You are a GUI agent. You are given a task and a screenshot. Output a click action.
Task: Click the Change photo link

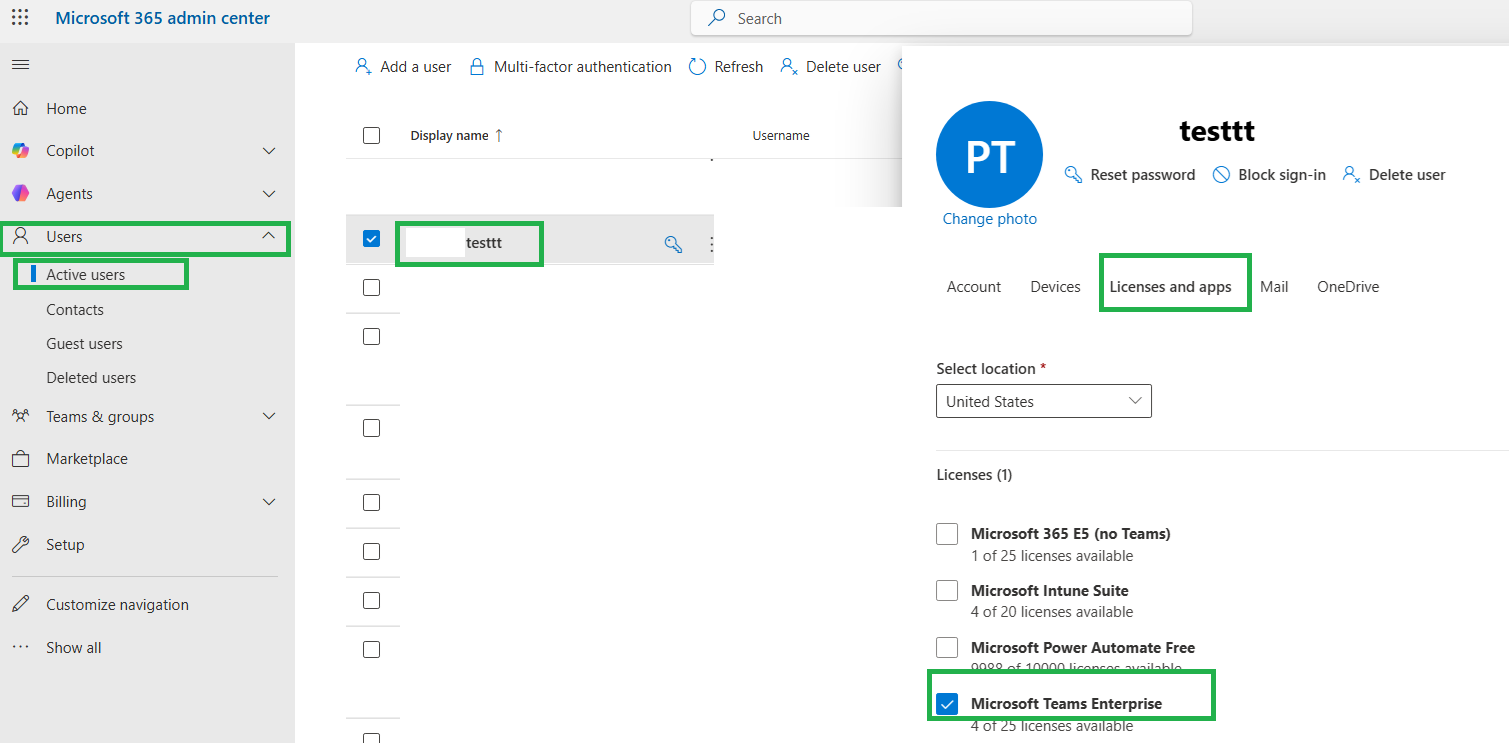coord(990,218)
